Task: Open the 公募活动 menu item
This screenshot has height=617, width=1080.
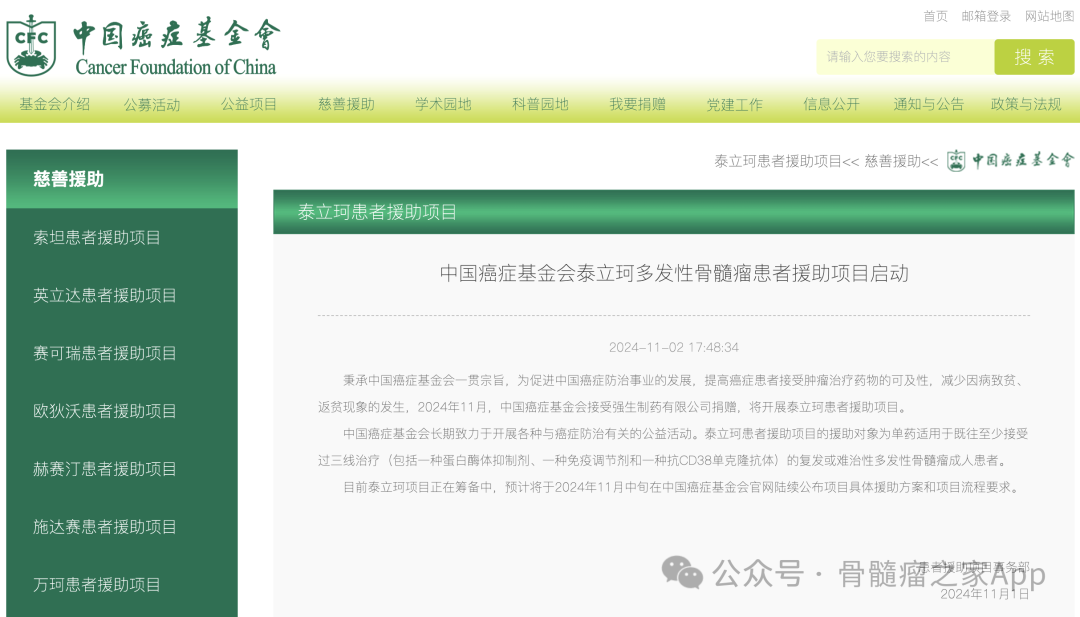Action: click(x=152, y=105)
